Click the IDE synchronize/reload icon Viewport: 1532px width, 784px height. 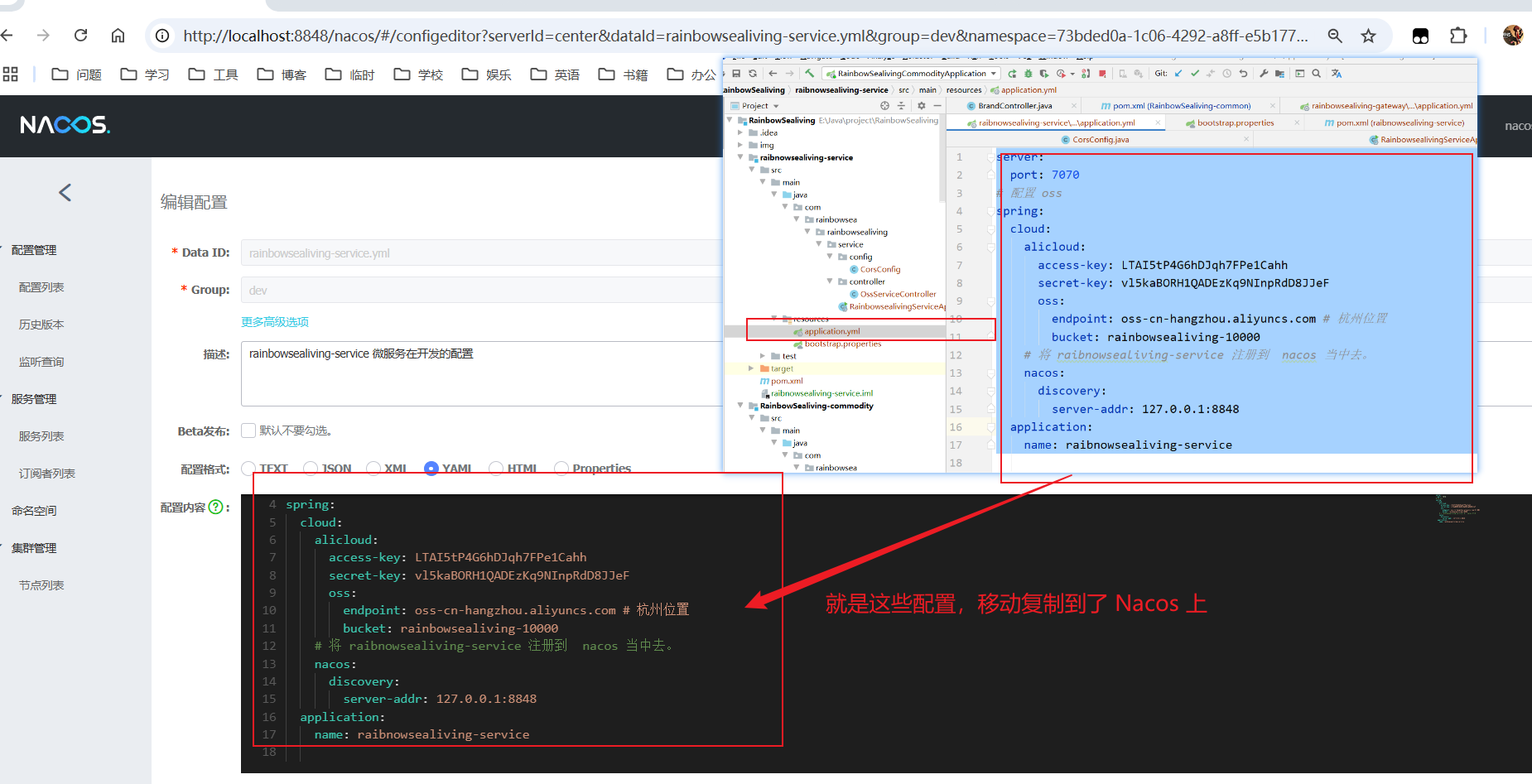pos(753,74)
